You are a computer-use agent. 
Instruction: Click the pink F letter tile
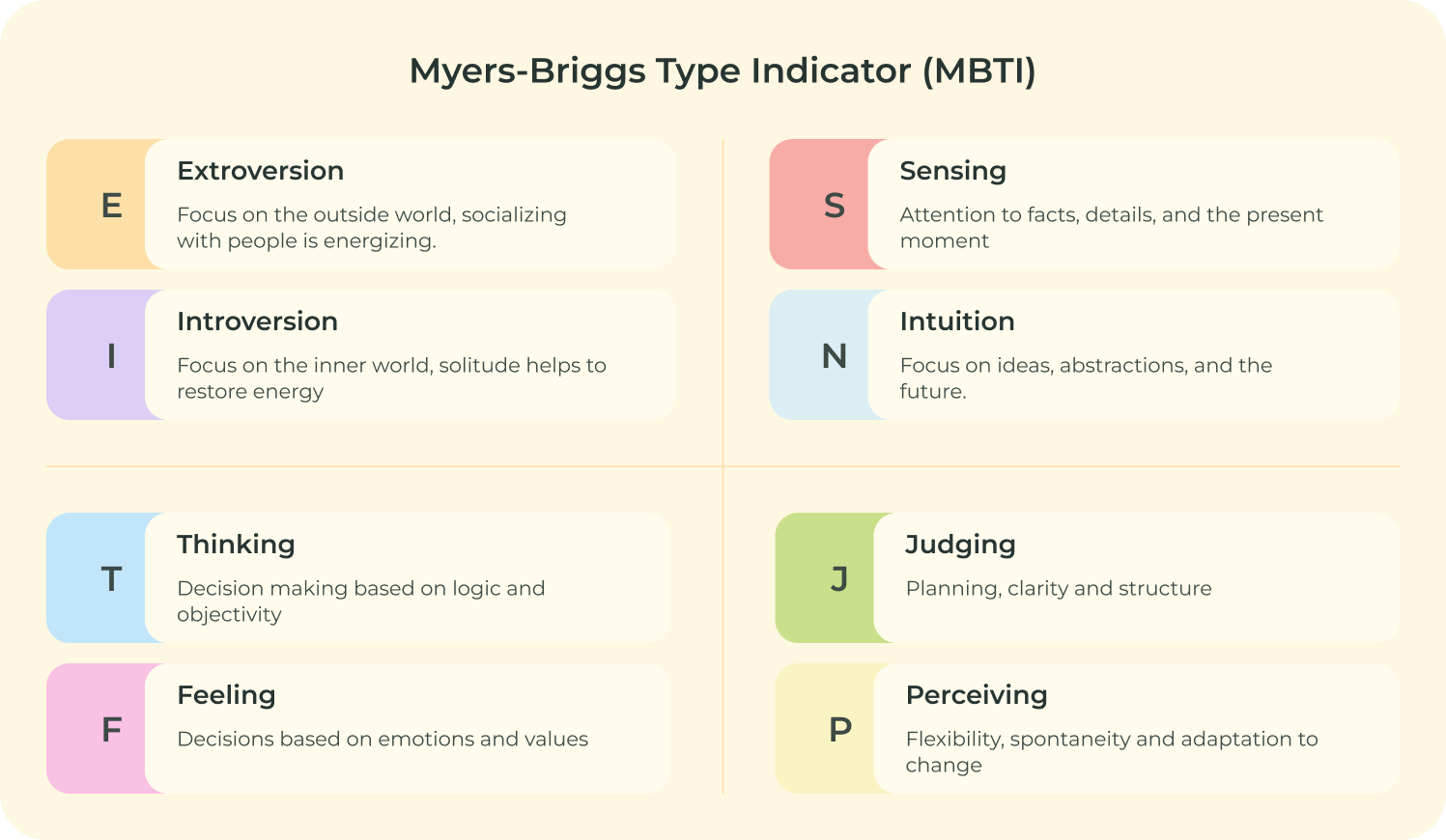click(97, 729)
